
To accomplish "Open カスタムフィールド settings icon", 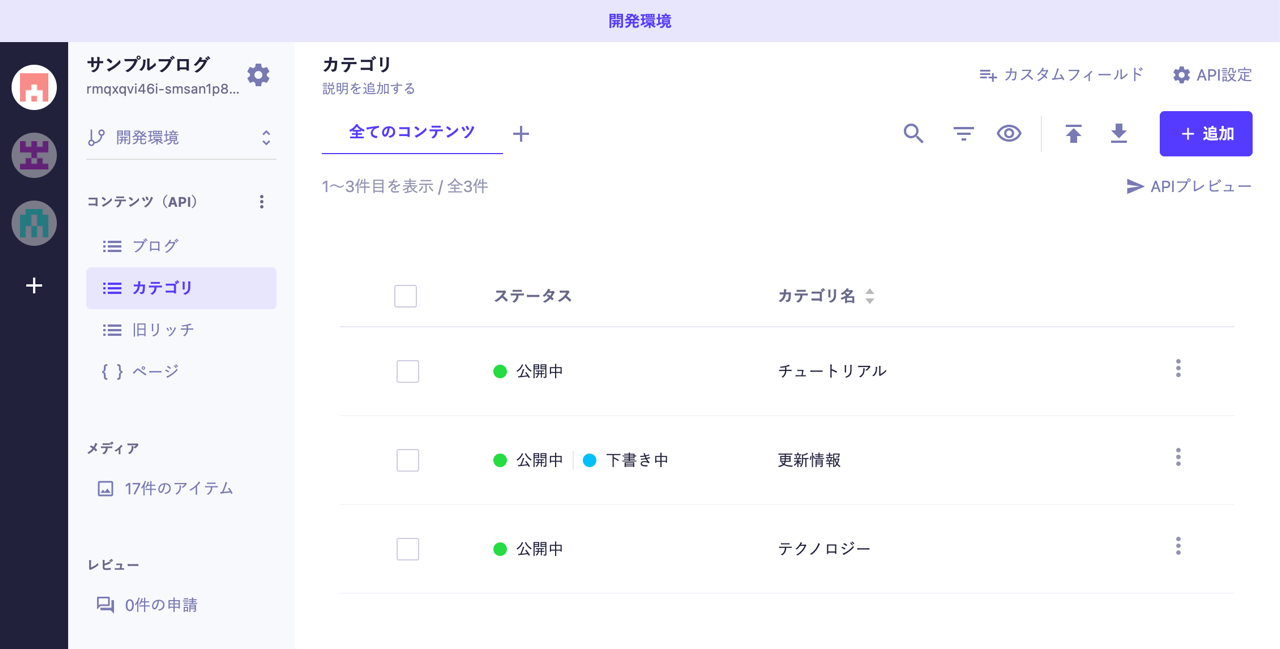I will 986,74.
